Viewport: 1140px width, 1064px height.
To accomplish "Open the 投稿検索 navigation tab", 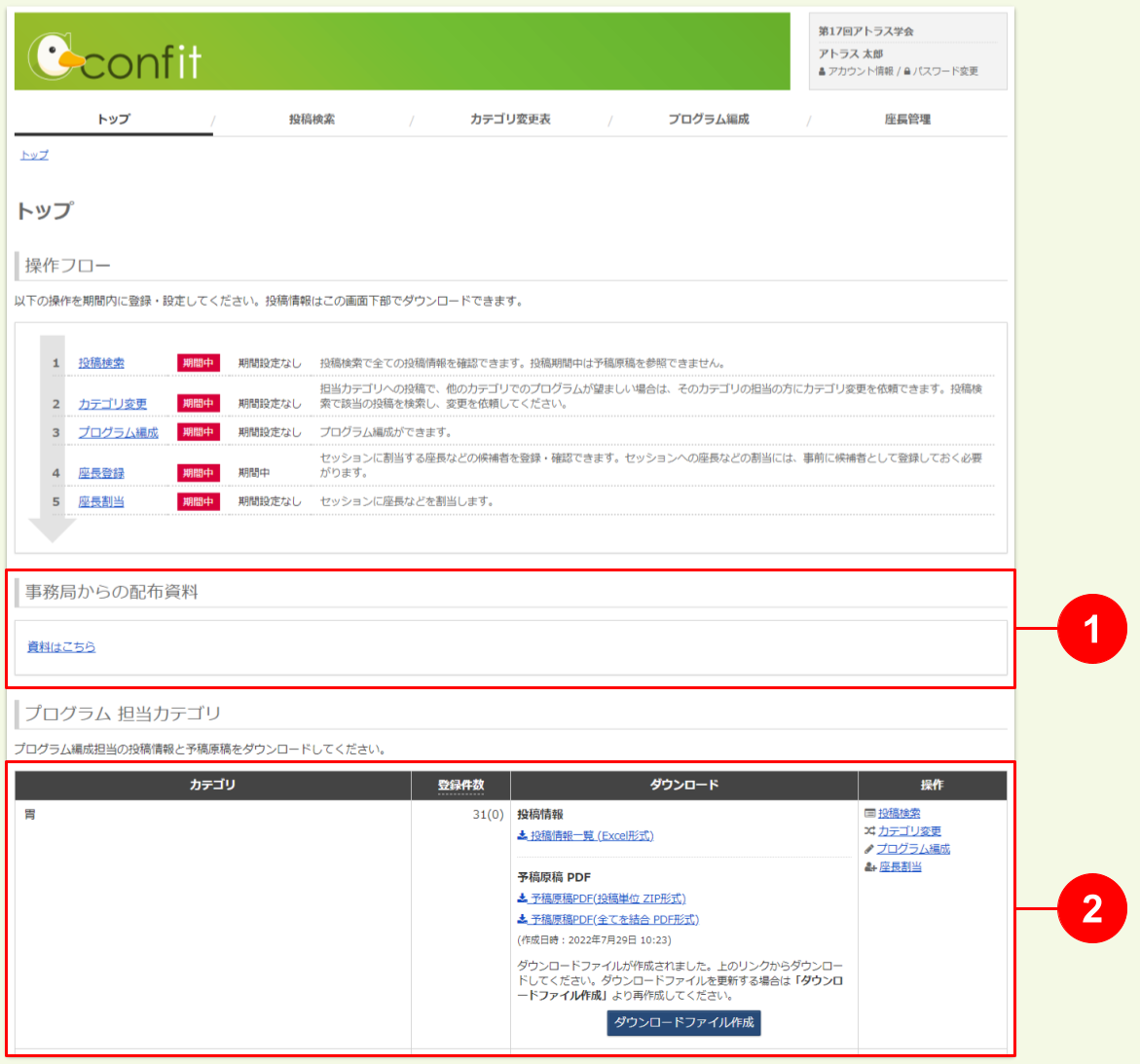I will [x=312, y=119].
